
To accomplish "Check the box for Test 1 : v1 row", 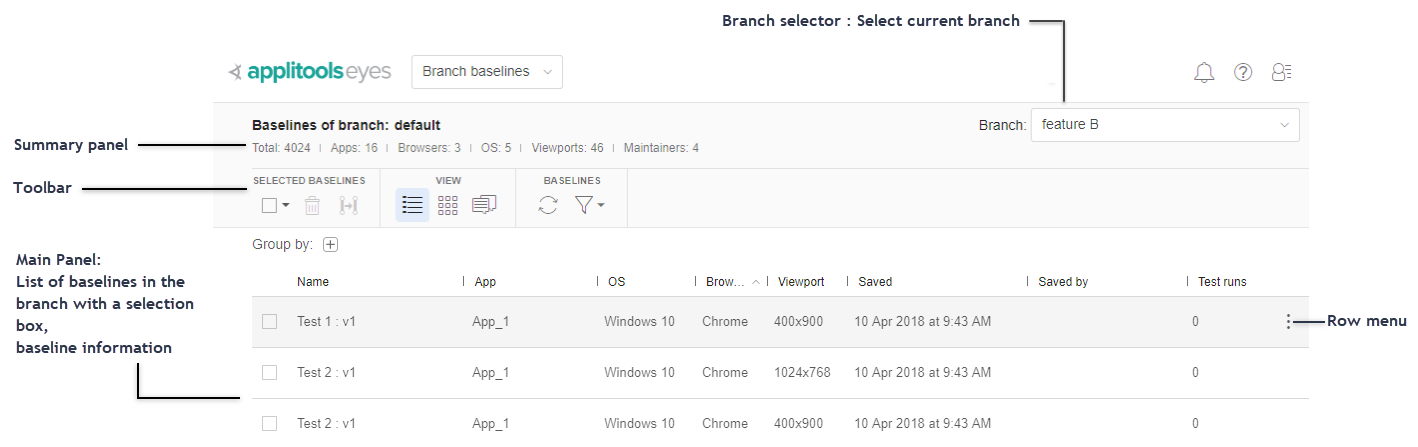I will (x=269, y=321).
